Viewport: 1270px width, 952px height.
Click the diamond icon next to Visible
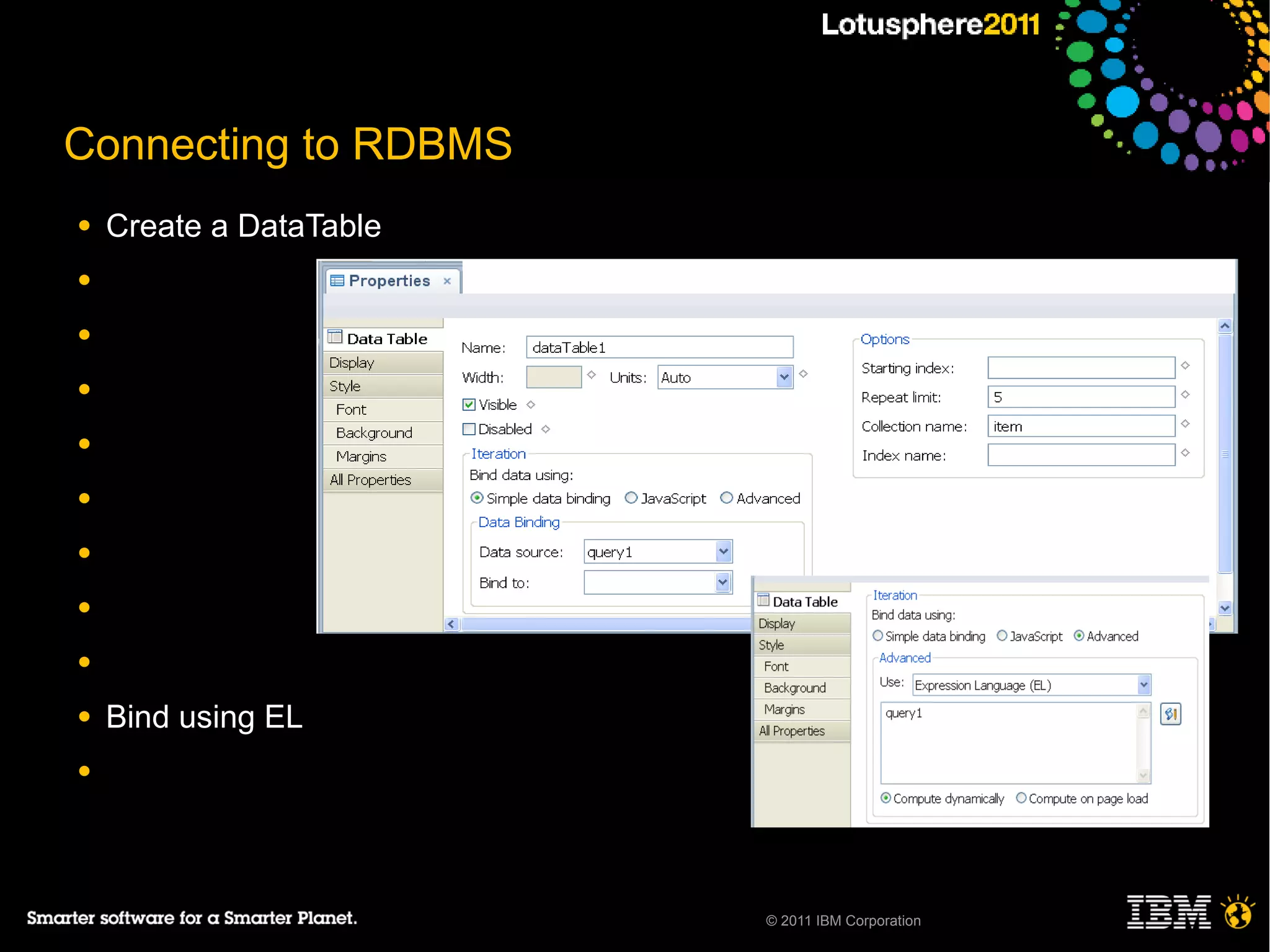[x=531, y=404]
